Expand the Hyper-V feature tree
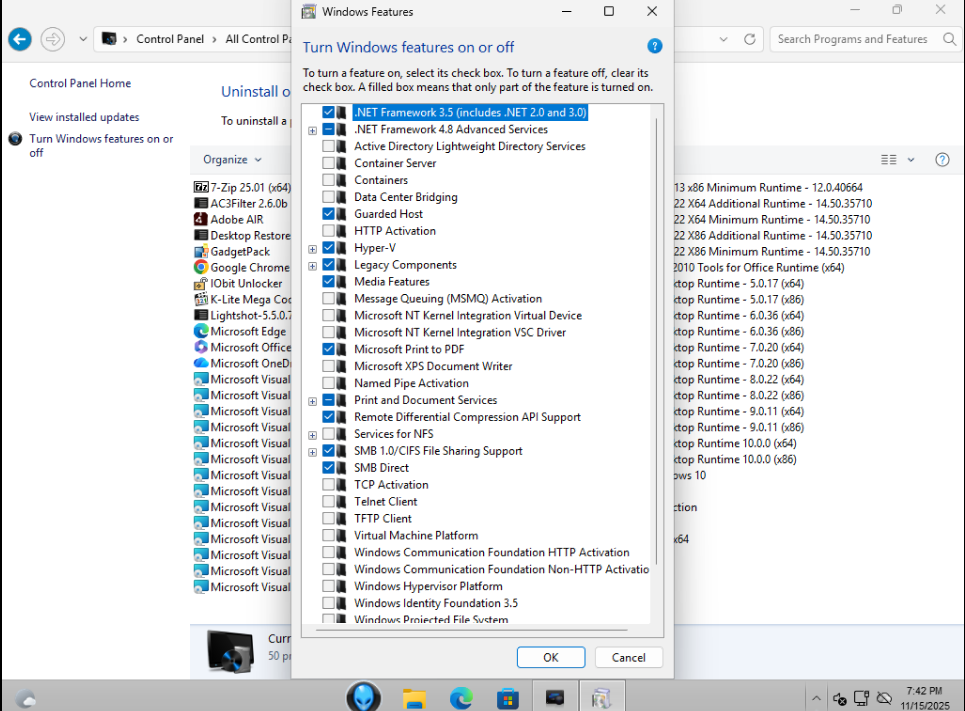965x711 pixels. [x=313, y=248]
